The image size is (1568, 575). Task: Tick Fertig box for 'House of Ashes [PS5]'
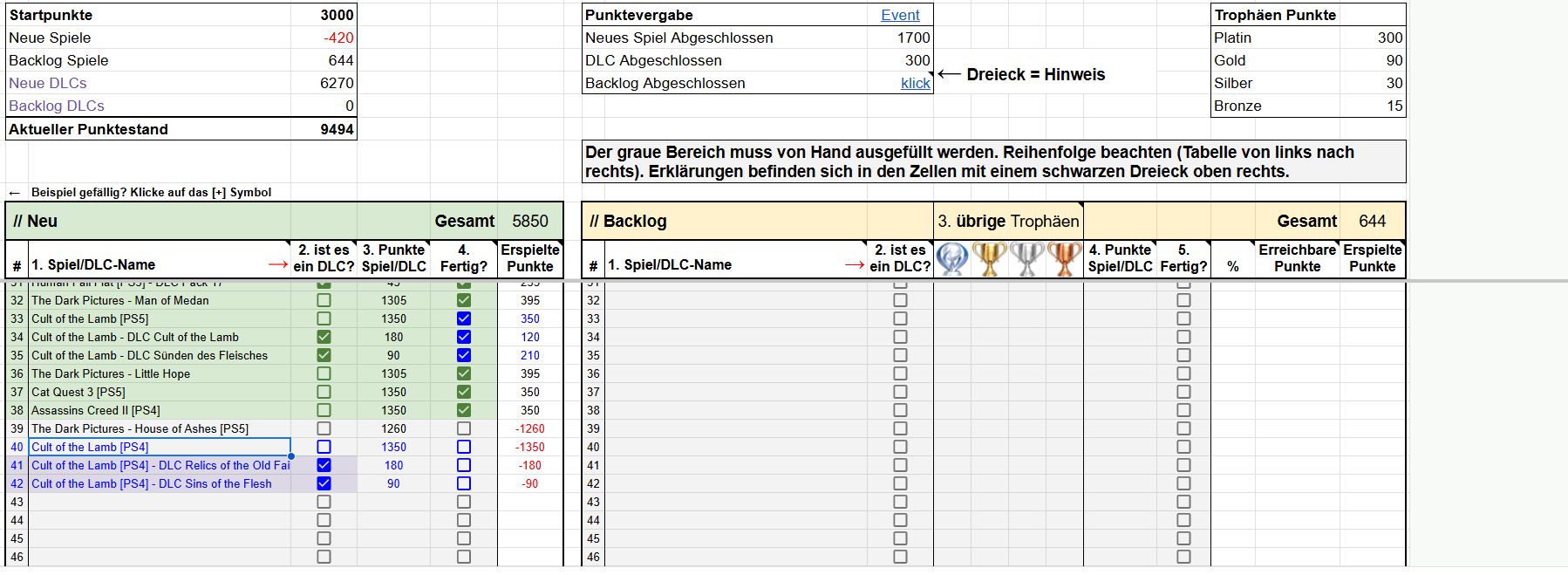(464, 428)
